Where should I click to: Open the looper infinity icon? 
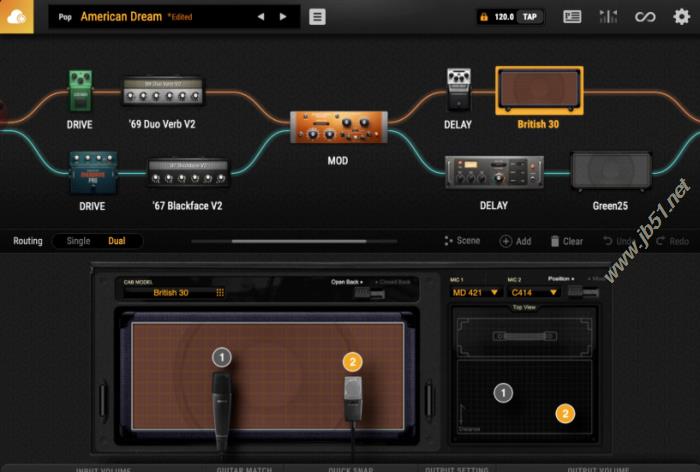click(x=645, y=17)
